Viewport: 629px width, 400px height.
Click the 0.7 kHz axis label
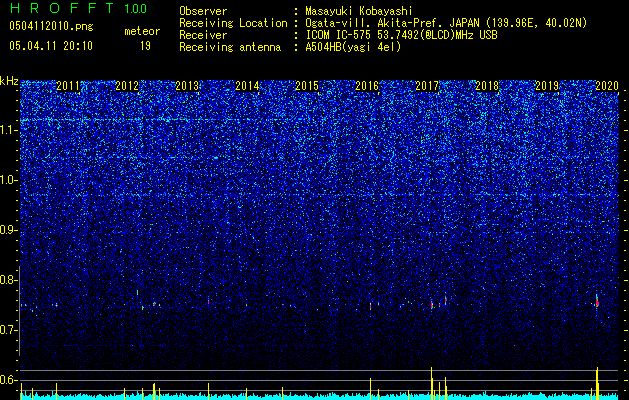(8, 330)
